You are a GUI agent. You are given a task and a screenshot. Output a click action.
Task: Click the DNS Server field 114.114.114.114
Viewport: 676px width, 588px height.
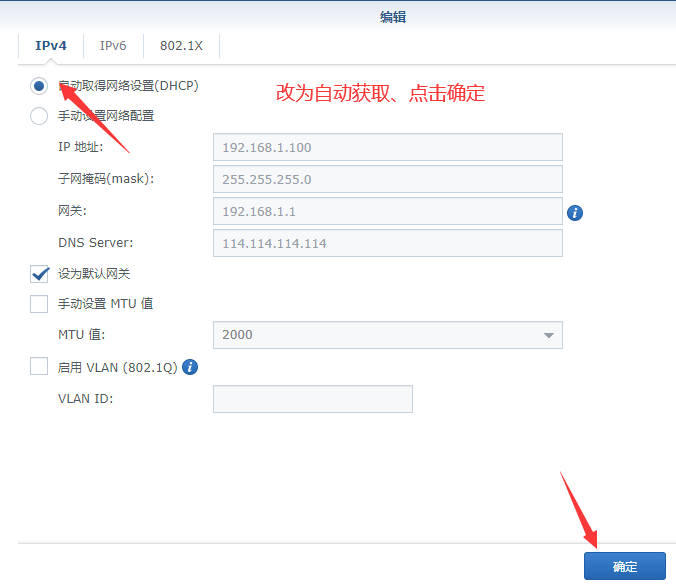pyautogui.click(x=388, y=243)
